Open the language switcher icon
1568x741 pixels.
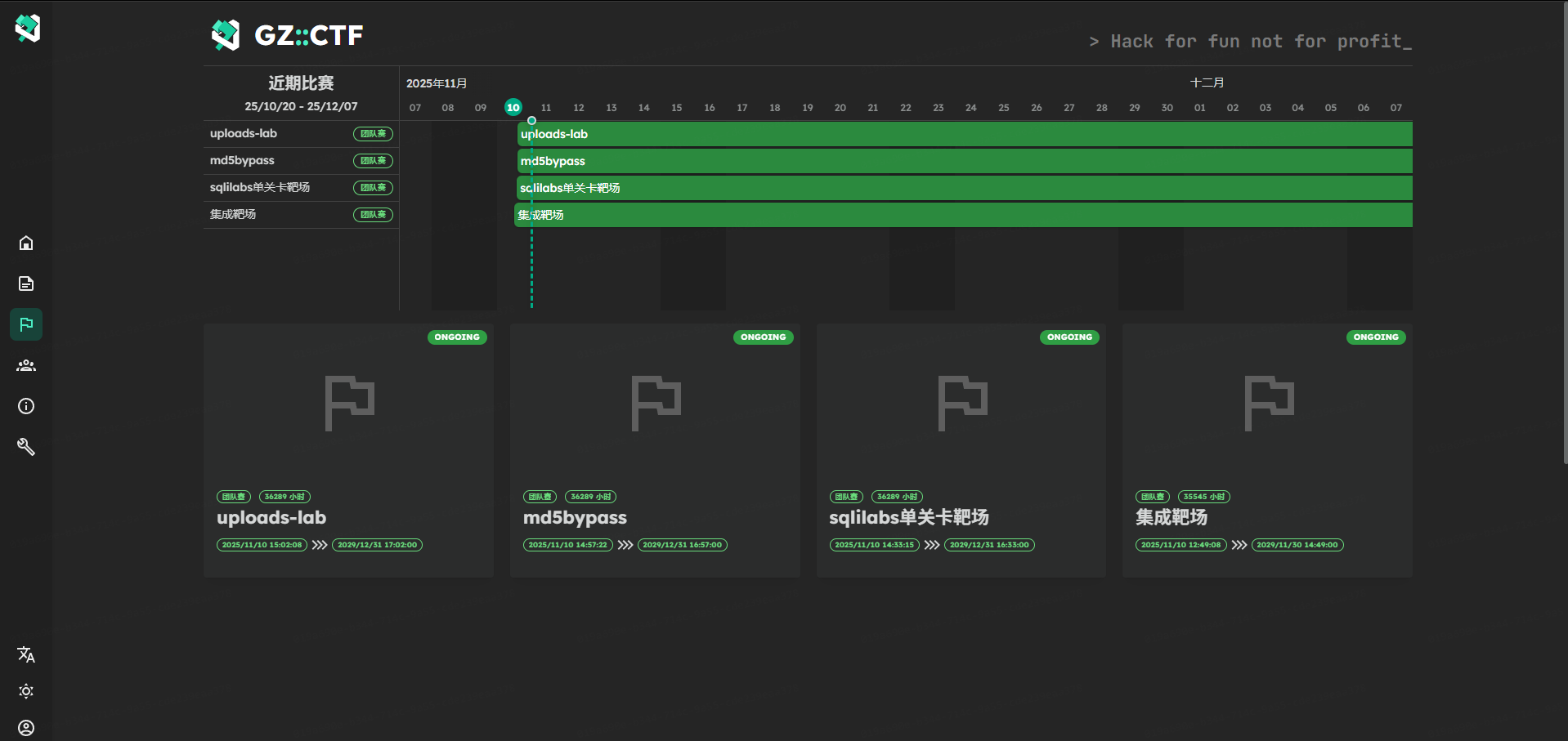[x=26, y=654]
